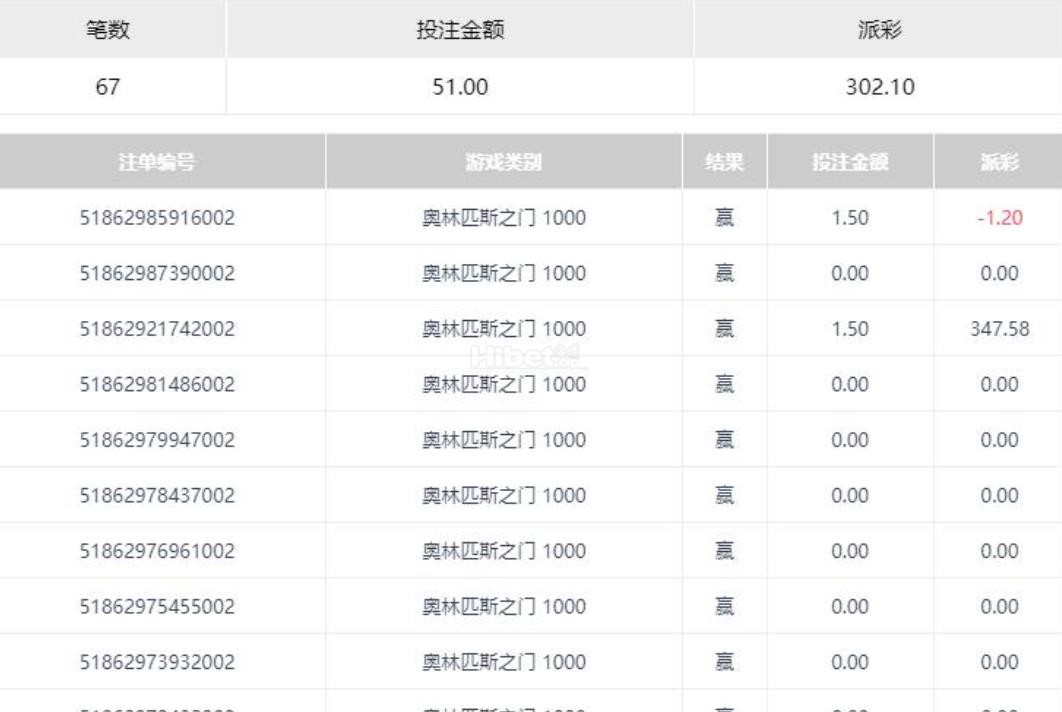This screenshot has height=712, width=1062.
Task: Click game name in row 51862978437002
Action: (x=504, y=495)
